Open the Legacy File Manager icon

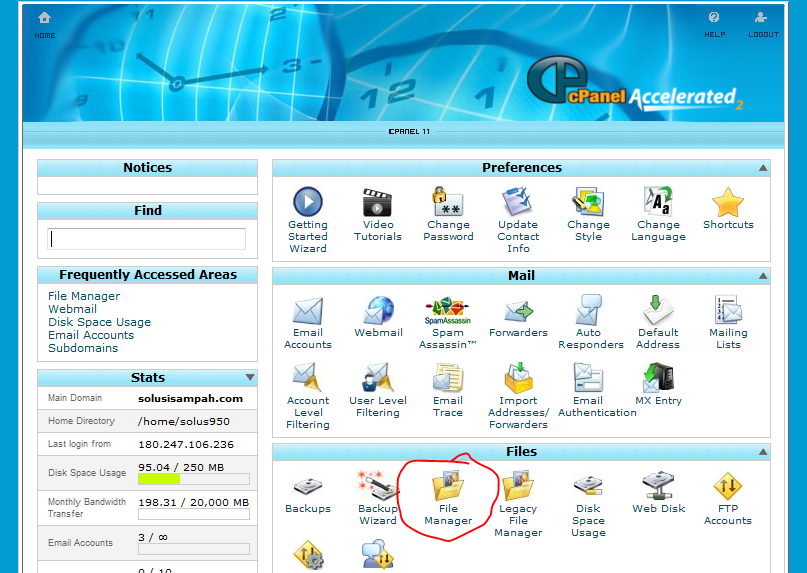coord(518,485)
